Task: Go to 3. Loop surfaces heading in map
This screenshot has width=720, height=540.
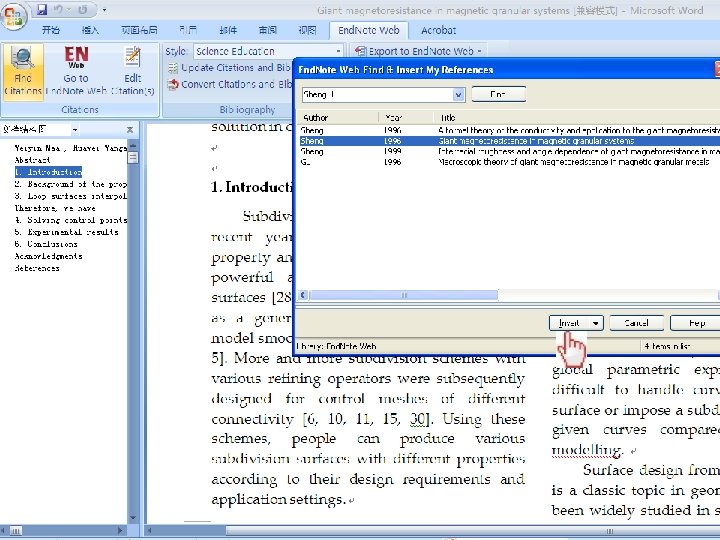Action: [x=70, y=196]
